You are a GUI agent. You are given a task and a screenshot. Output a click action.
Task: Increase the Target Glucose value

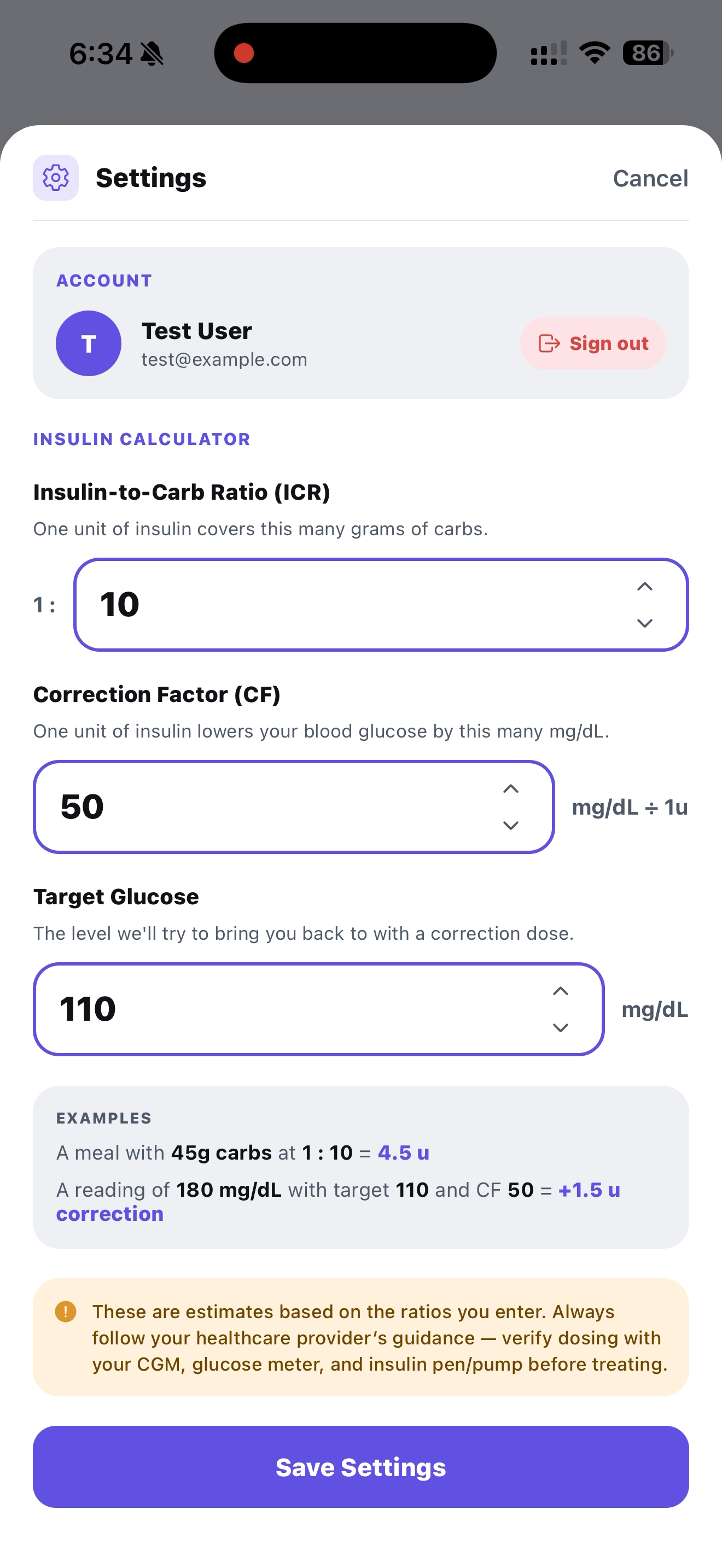pyautogui.click(x=560, y=991)
